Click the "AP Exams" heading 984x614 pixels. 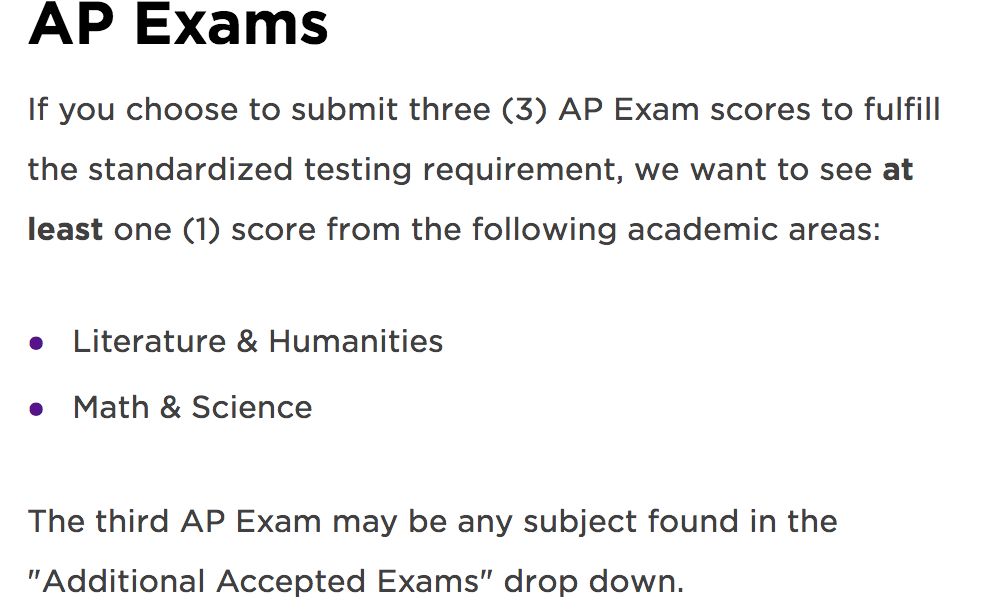pyautogui.click(x=178, y=25)
